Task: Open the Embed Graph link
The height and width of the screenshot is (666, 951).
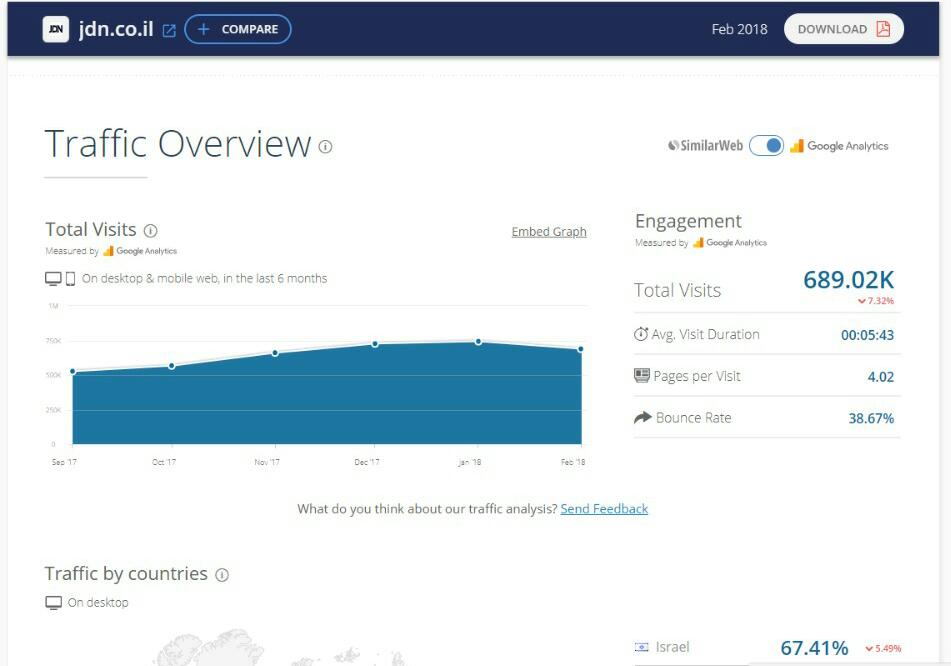Action: pyautogui.click(x=549, y=232)
